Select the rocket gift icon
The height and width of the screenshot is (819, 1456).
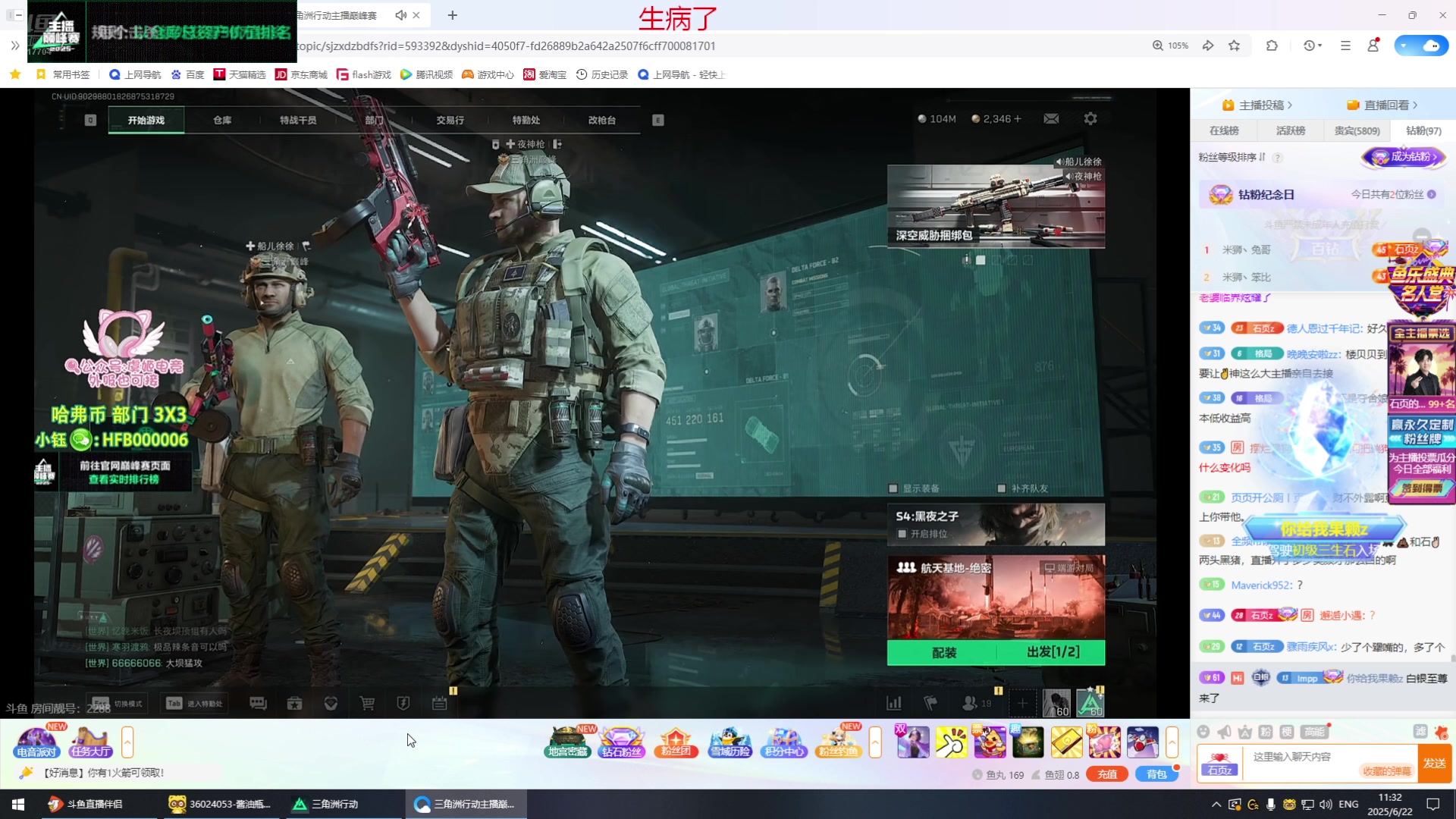(x=1142, y=742)
